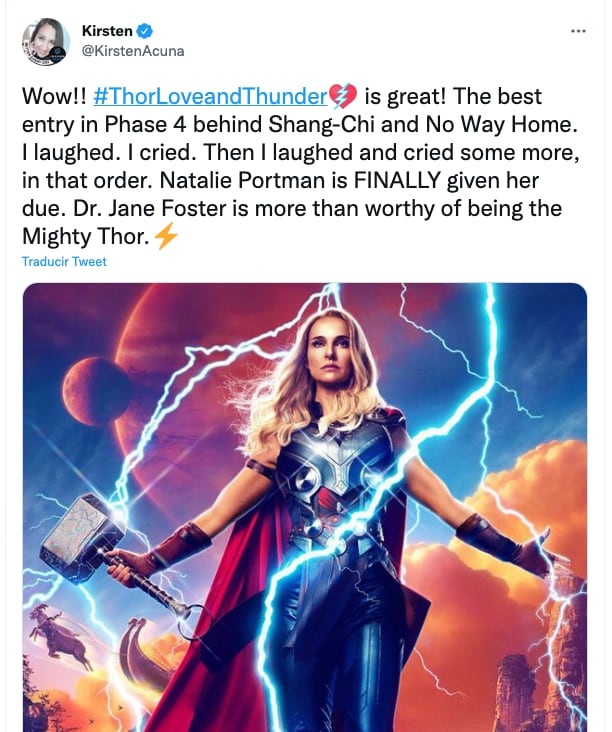Open Kirsten's round profile avatar
Viewport: 612px width, 732px height.
(46, 42)
